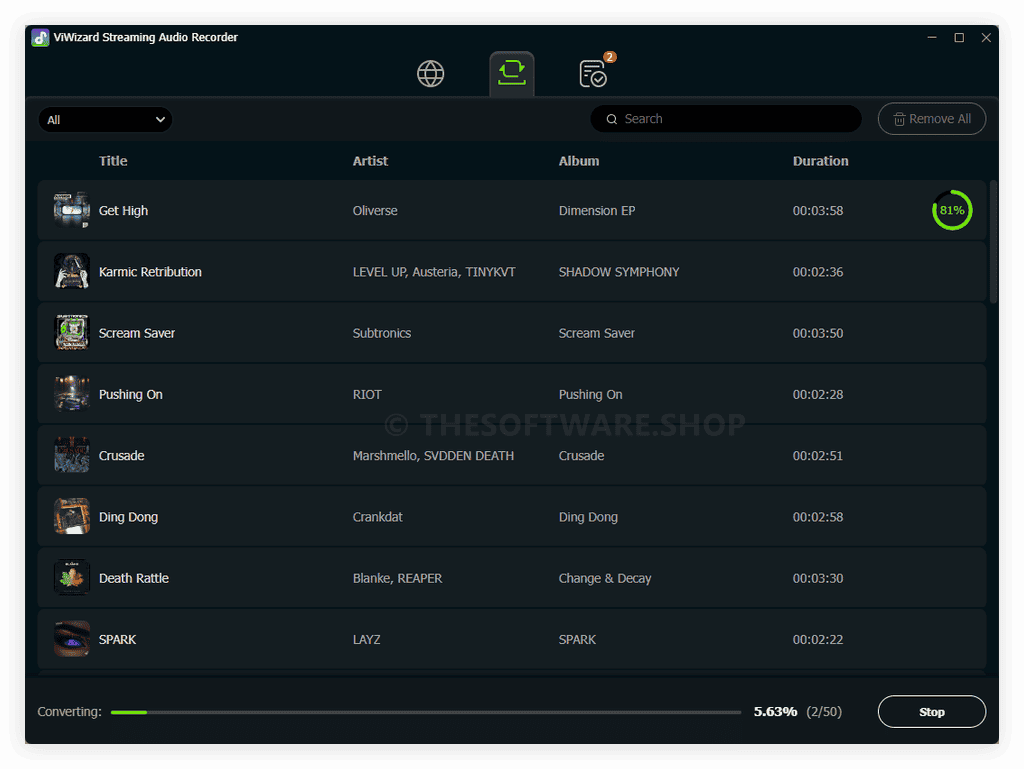Select the Scream Saver album thumbnail

coord(72,333)
